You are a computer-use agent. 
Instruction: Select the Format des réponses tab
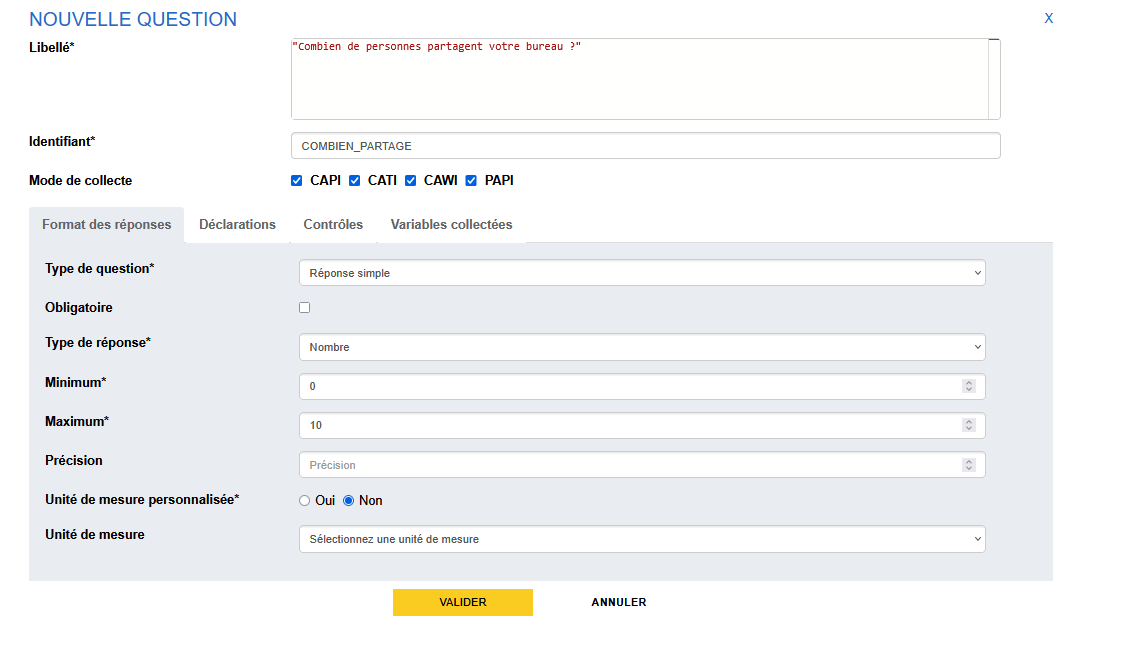point(106,225)
